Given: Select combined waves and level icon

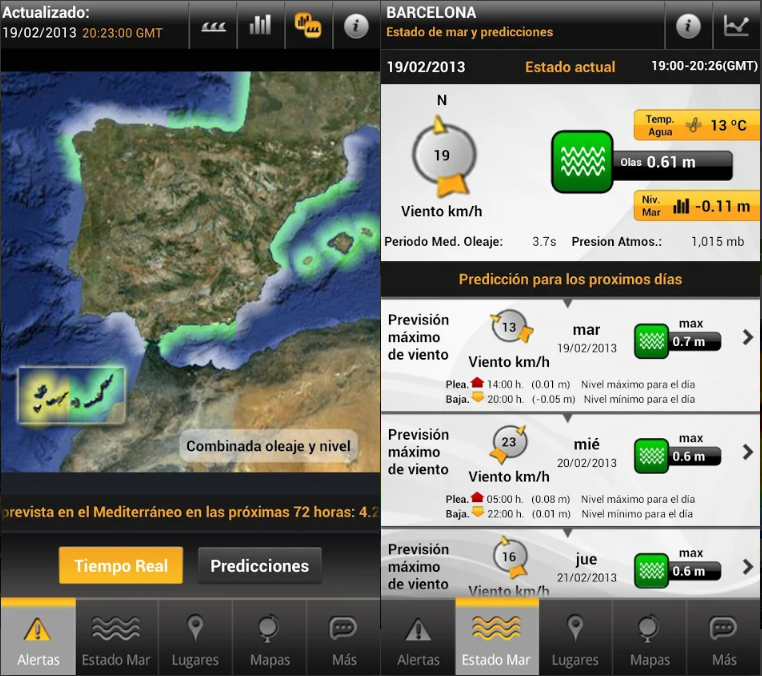Looking at the screenshot, I should (308, 25).
